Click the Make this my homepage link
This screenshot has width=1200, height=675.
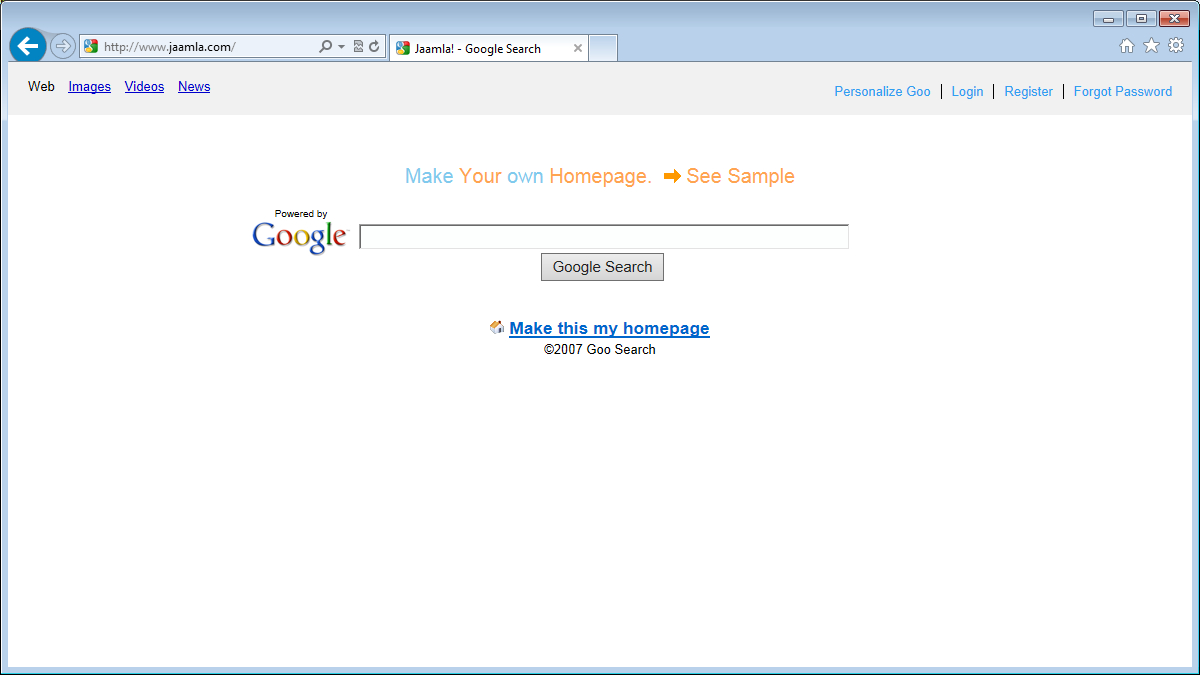pyautogui.click(x=609, y=328)
